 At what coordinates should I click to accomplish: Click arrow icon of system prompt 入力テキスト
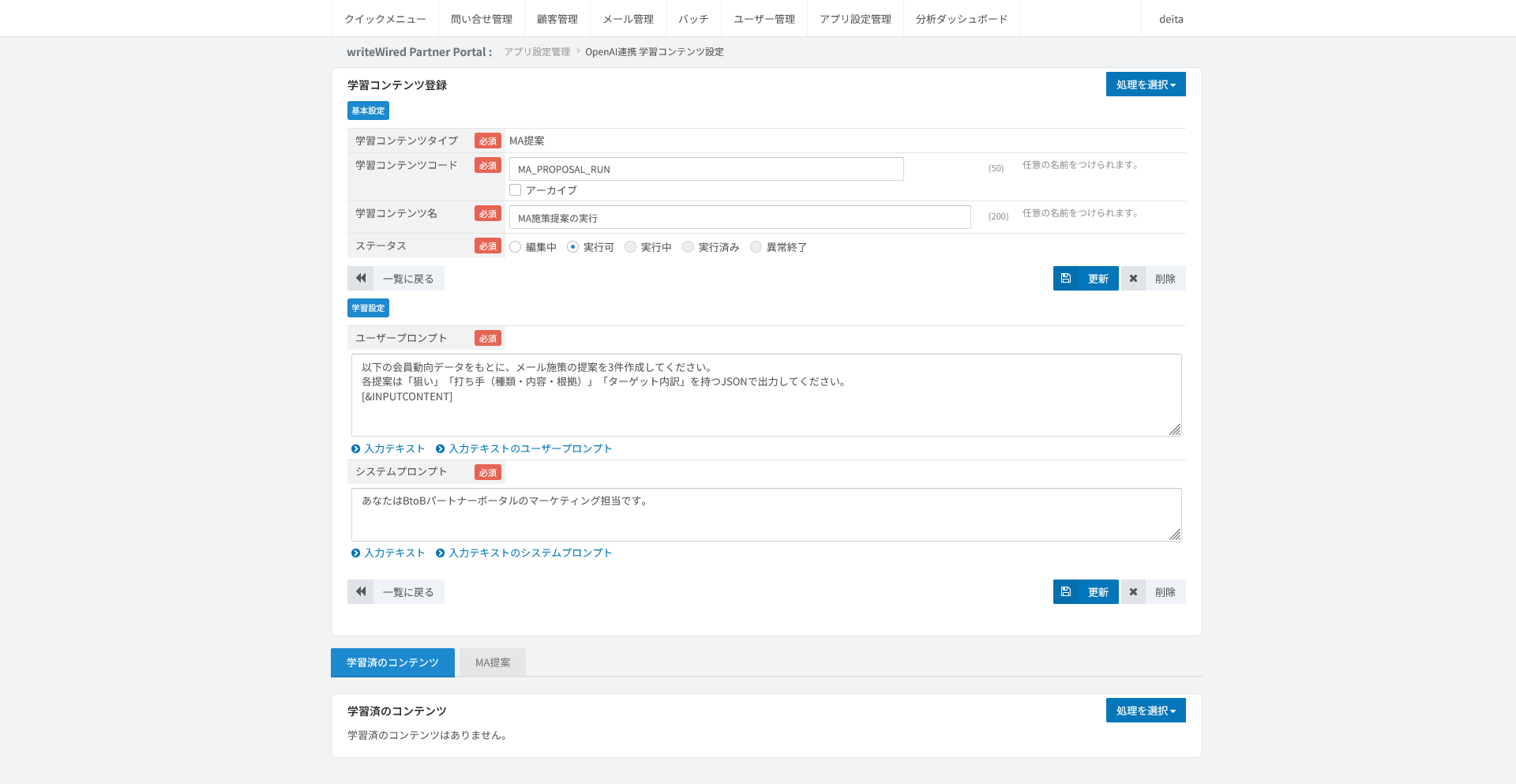pos(355,553)
